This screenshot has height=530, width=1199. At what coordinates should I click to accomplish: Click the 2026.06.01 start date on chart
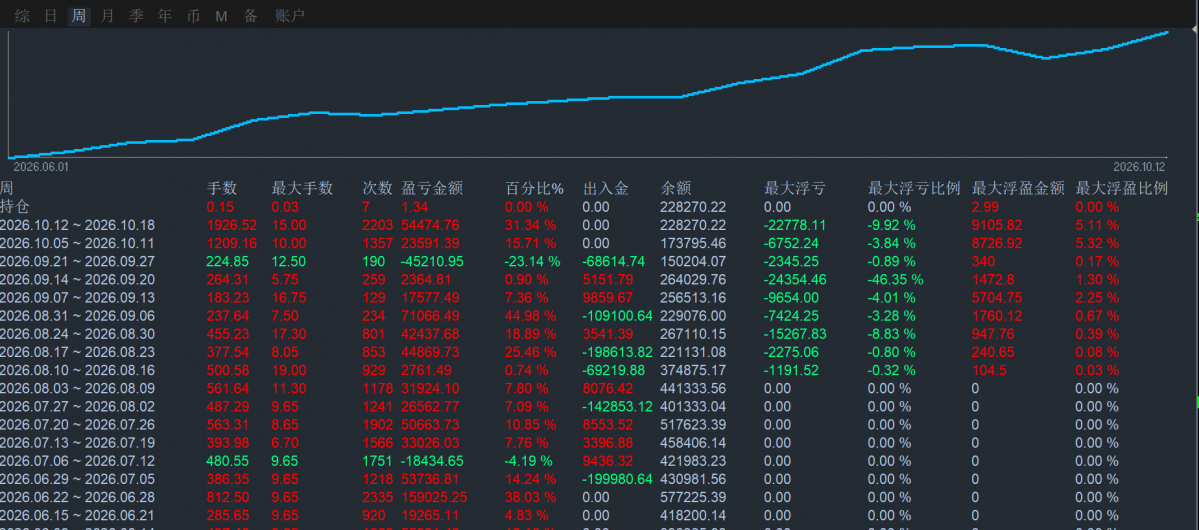pos(41,166)
